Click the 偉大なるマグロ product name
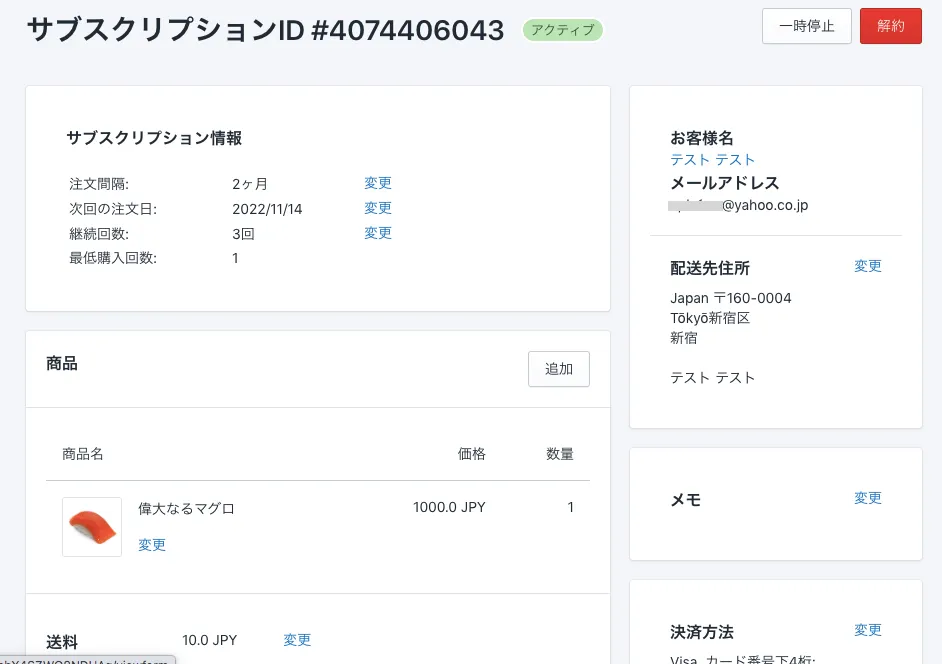This screenshot has width=942, height=664. [x=186, y=508]
